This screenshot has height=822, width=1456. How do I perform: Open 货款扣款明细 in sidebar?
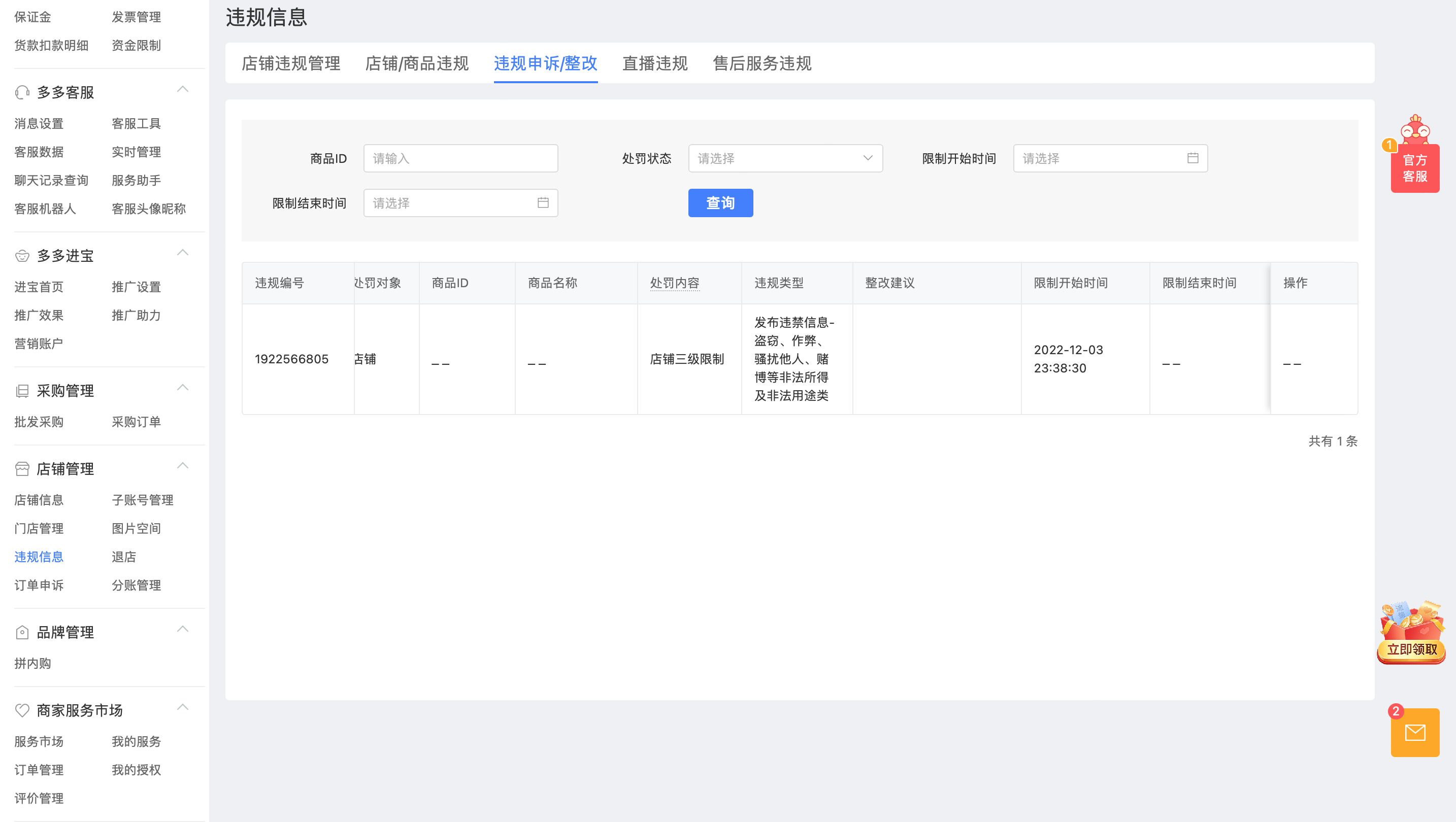coord(51,45)
